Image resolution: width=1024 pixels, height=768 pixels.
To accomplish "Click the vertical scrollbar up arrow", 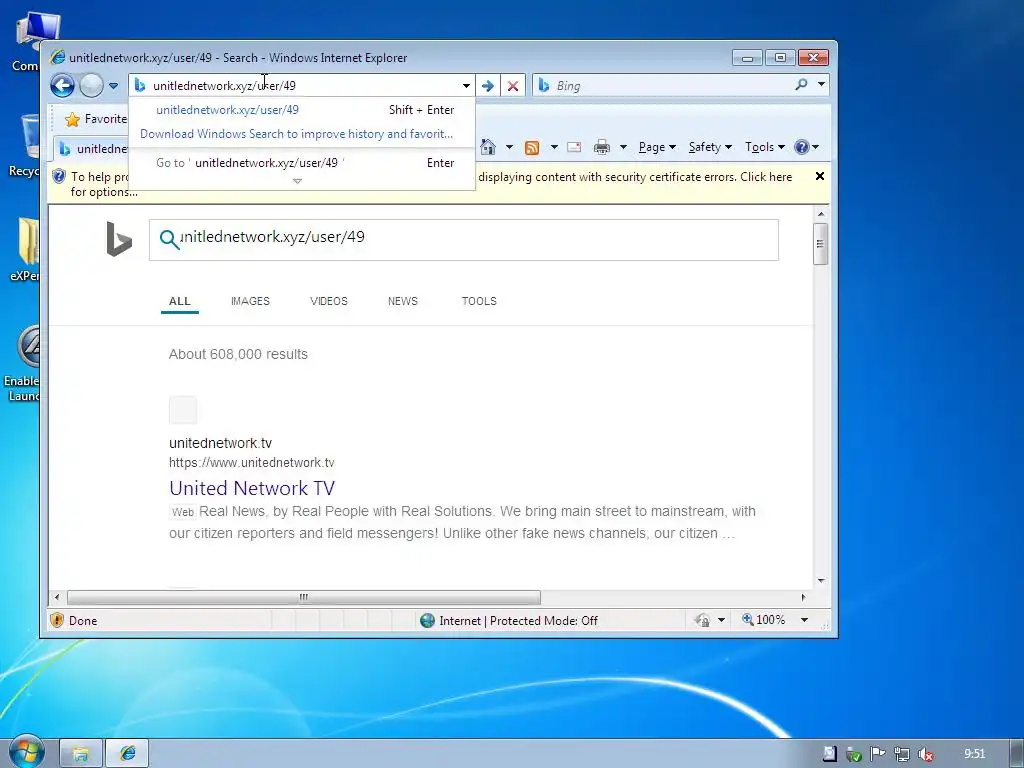I will pyautogui.click(x=821, y=214).
